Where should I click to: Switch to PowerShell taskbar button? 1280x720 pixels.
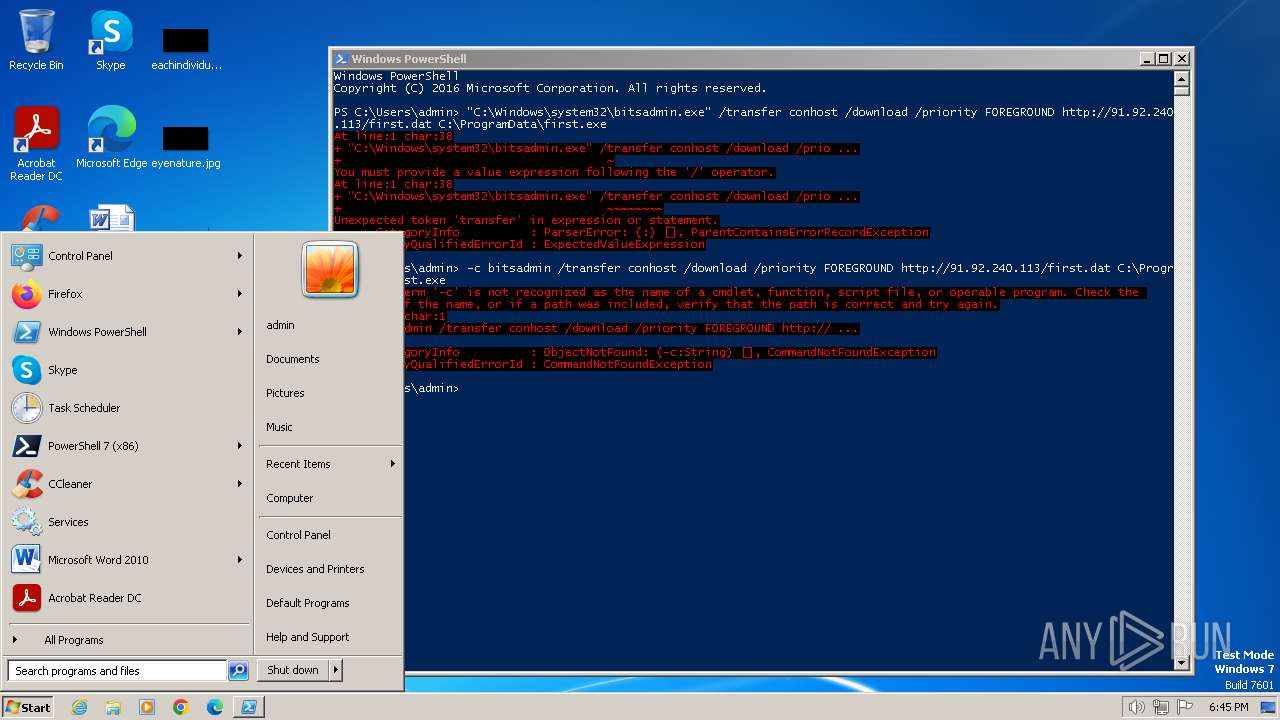click(x=249, y=707)
